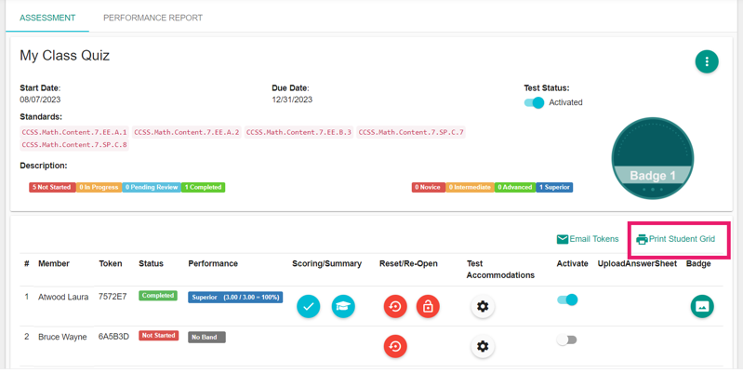Click the CCSS.Math.Content.7.EE.A.1 standard tag
The height and width of the screenshot is (374, 744).
tap(74, 132)
